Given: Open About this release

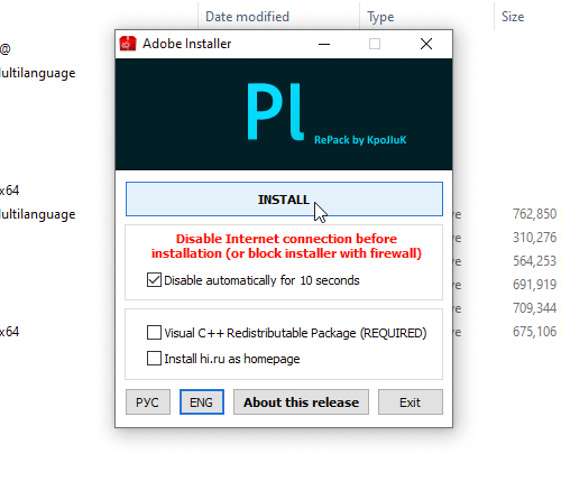Looking at the screenshot, I should tap(301, 402).
